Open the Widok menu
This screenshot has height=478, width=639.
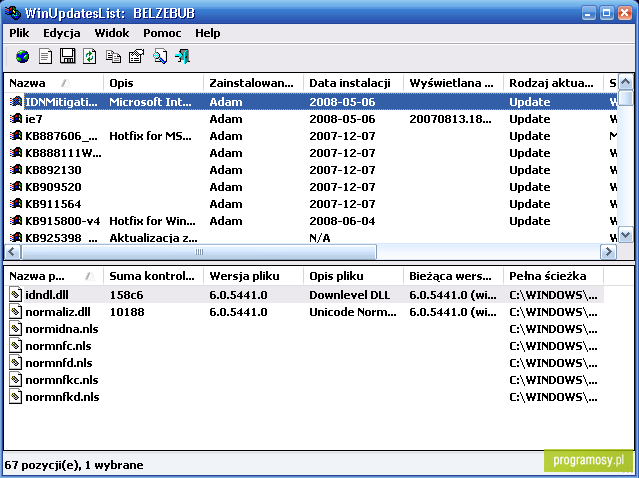point(112,33)
